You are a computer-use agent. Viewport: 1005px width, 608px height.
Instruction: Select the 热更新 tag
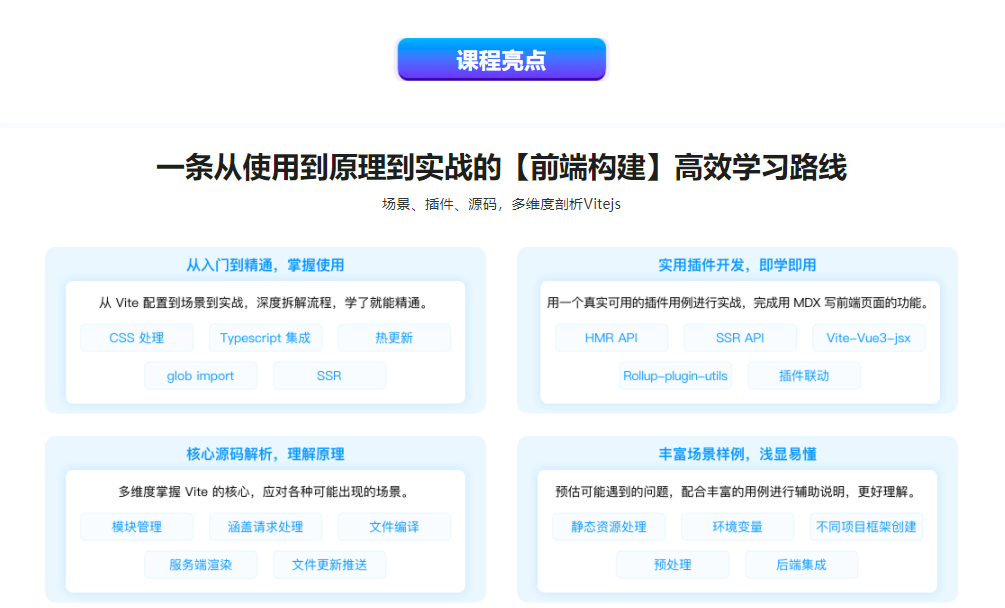(x=394, y=338)
